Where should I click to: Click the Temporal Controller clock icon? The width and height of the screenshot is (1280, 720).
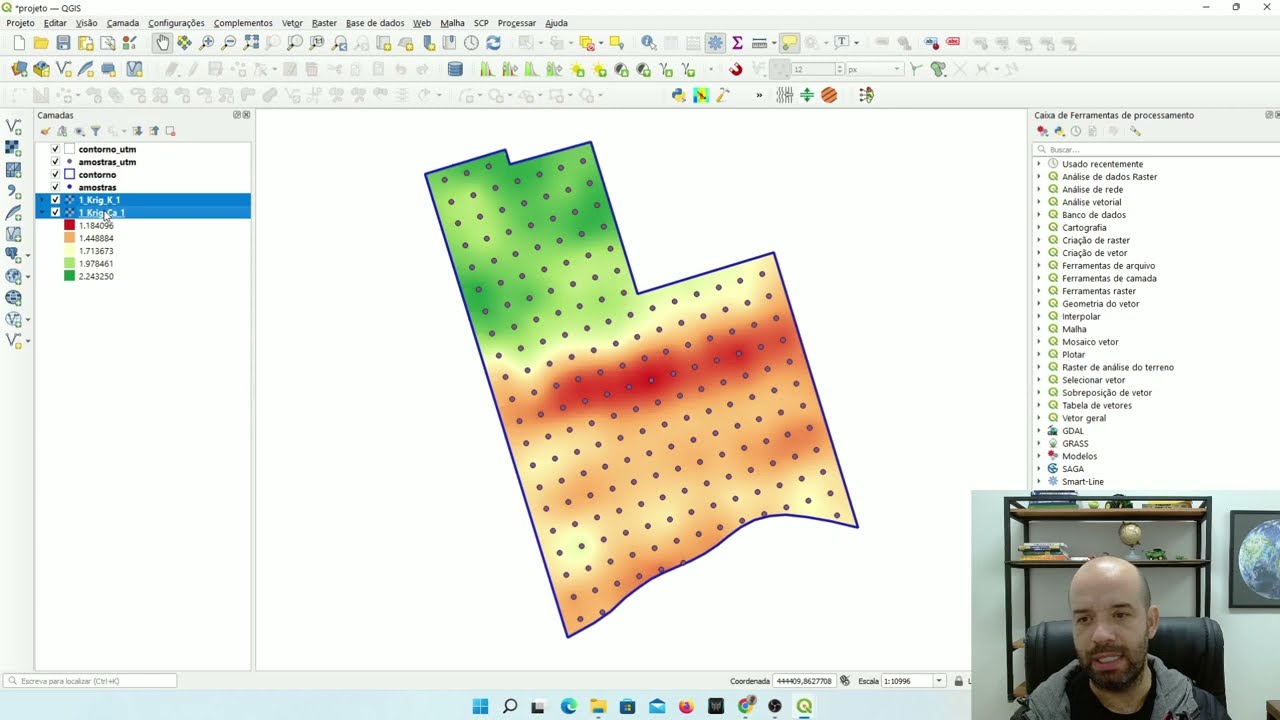point(471,43)
